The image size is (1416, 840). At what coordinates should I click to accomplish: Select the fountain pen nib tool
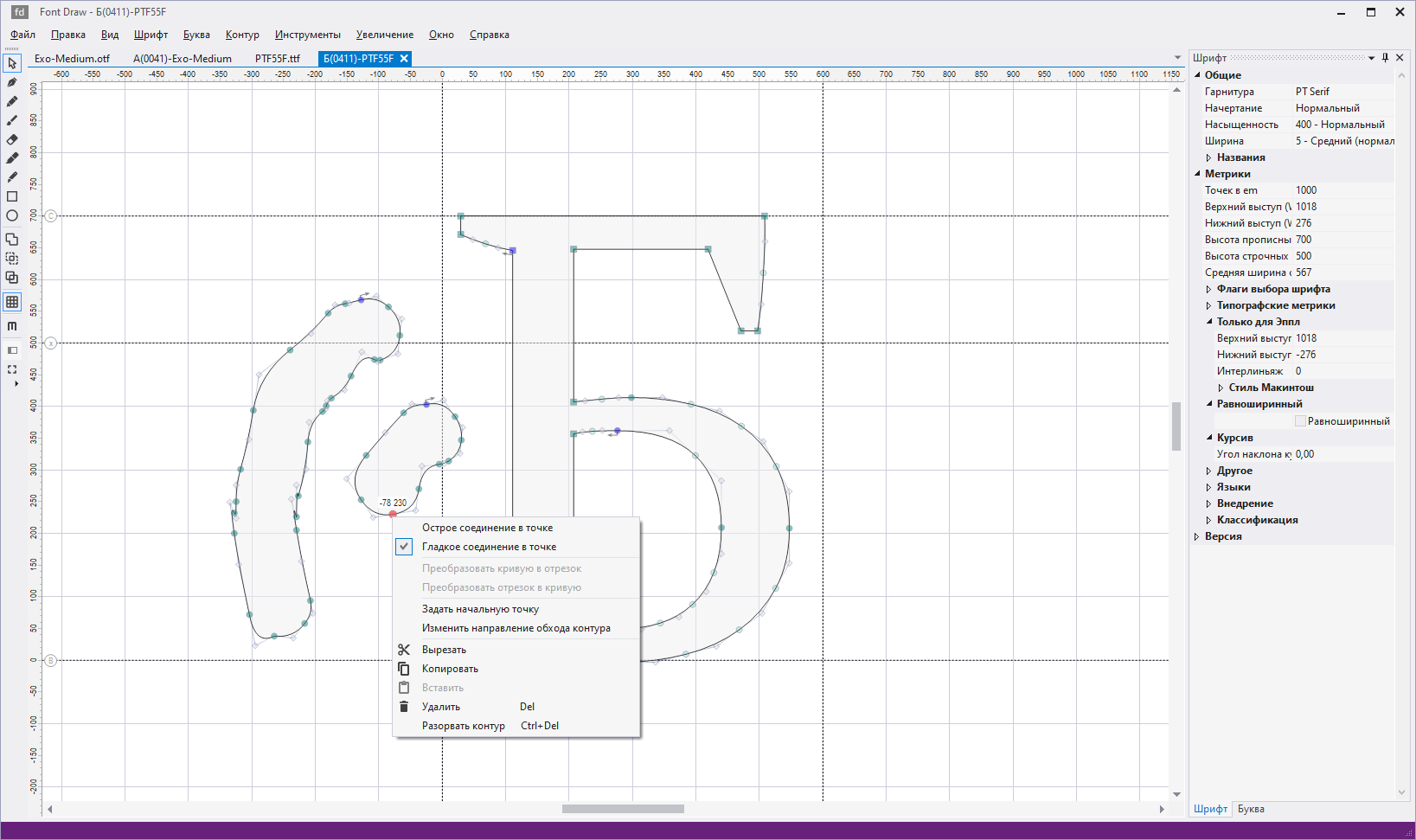click(x=12, y=82)
